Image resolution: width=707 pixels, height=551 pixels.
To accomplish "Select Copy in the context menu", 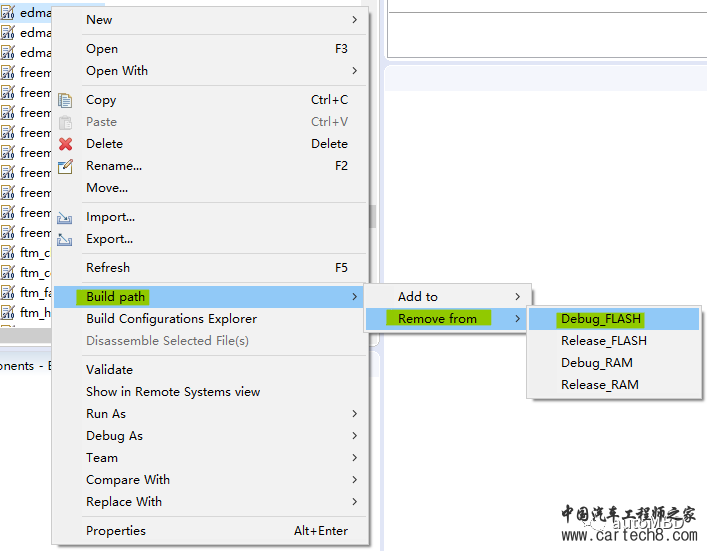I will 211,100.
